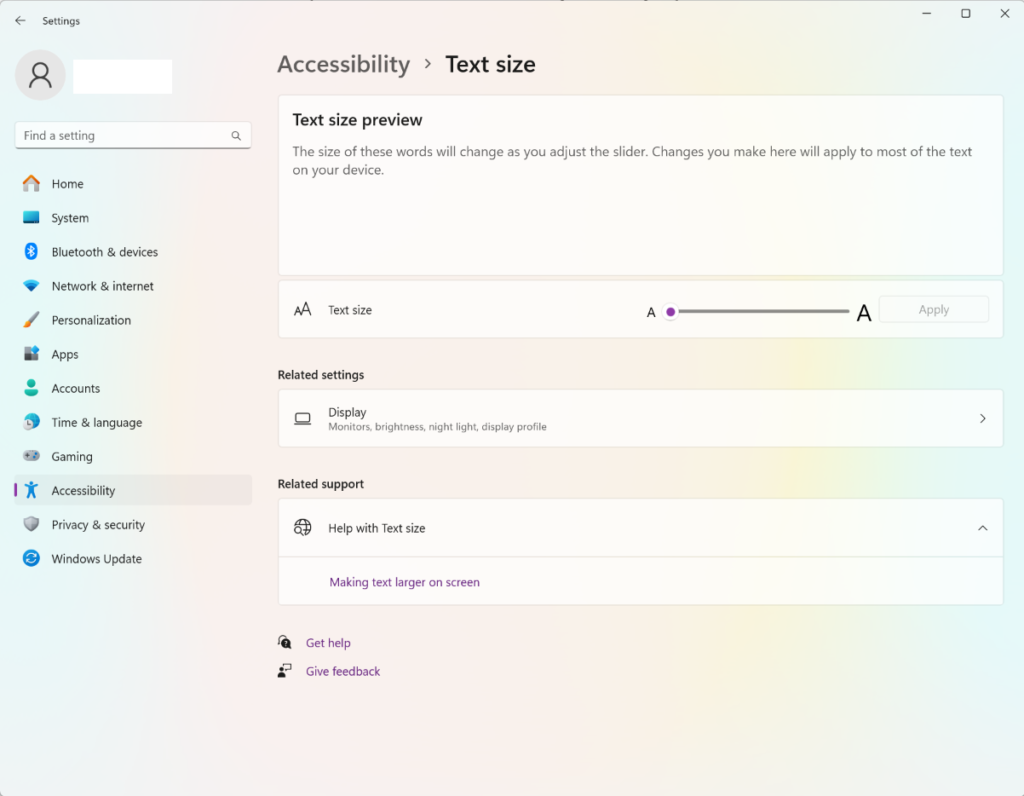Click the back arrow in title bar
This screenshot has height=796, width=1024.
(20, 21)
